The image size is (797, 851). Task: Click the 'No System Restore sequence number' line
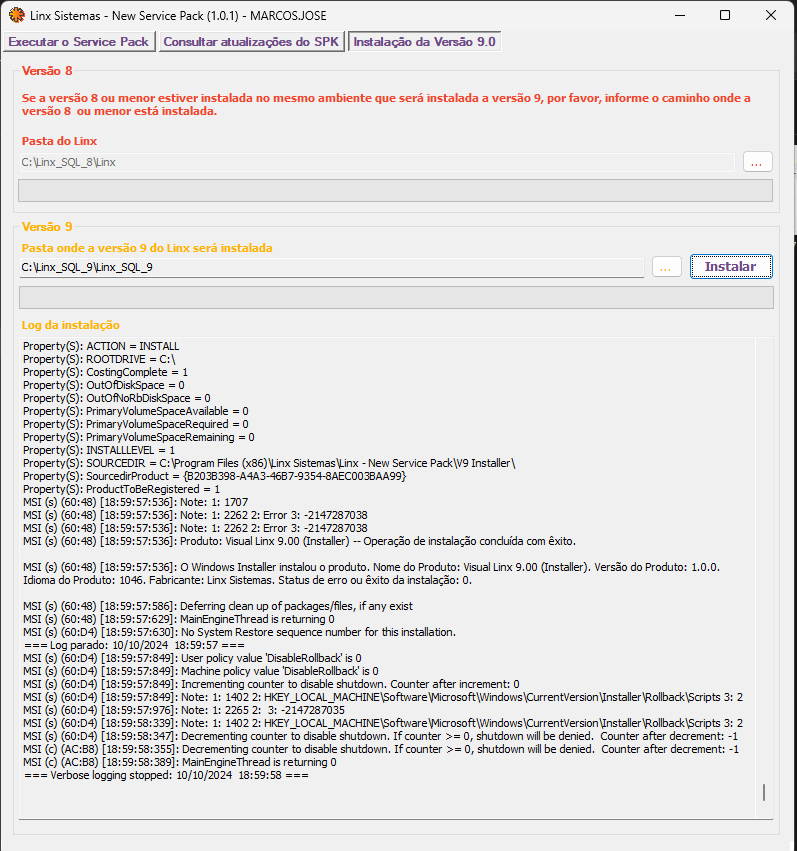239,633
